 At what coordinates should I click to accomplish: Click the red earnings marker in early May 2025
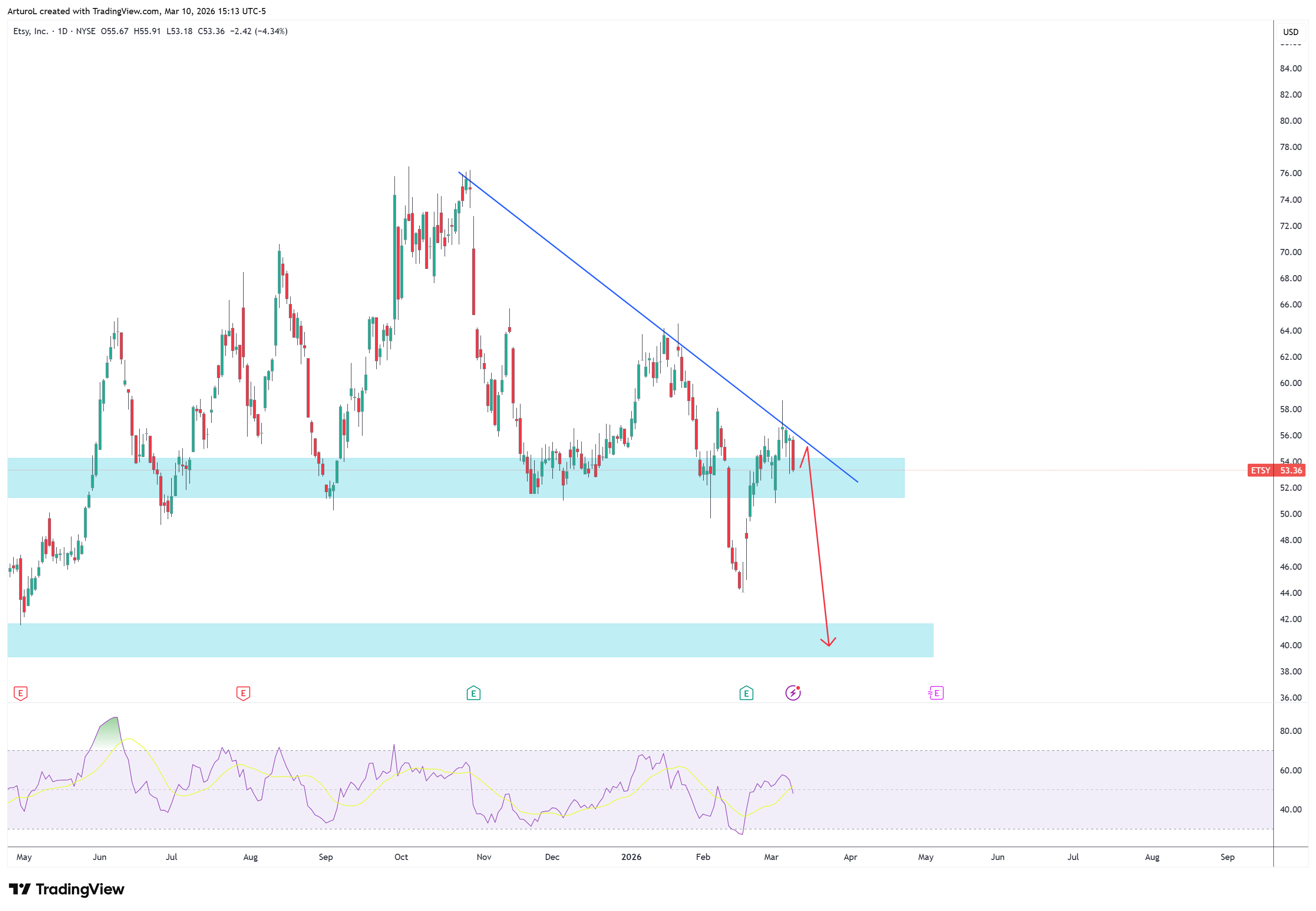tap(20, 694)
